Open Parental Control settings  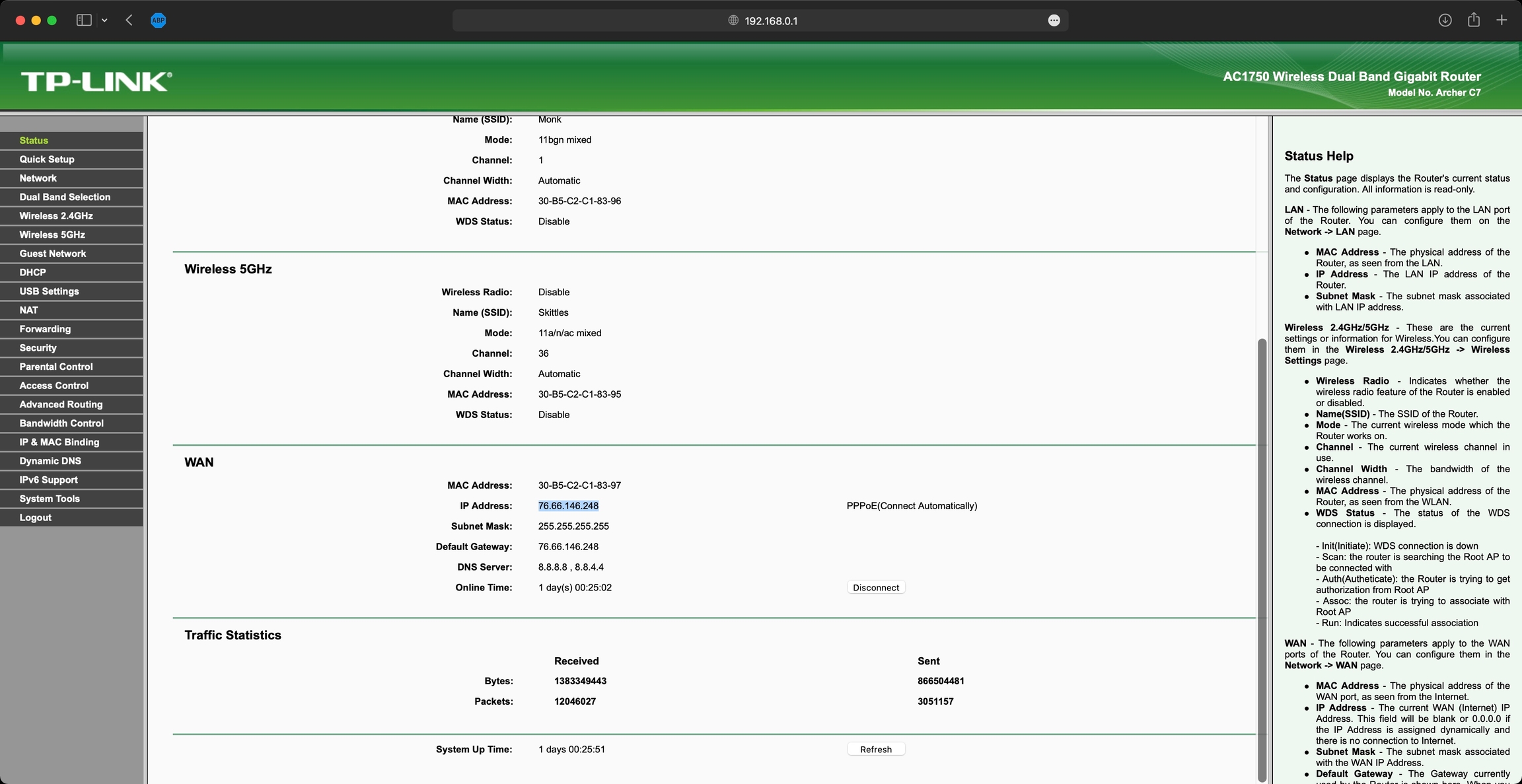[56, 367]
